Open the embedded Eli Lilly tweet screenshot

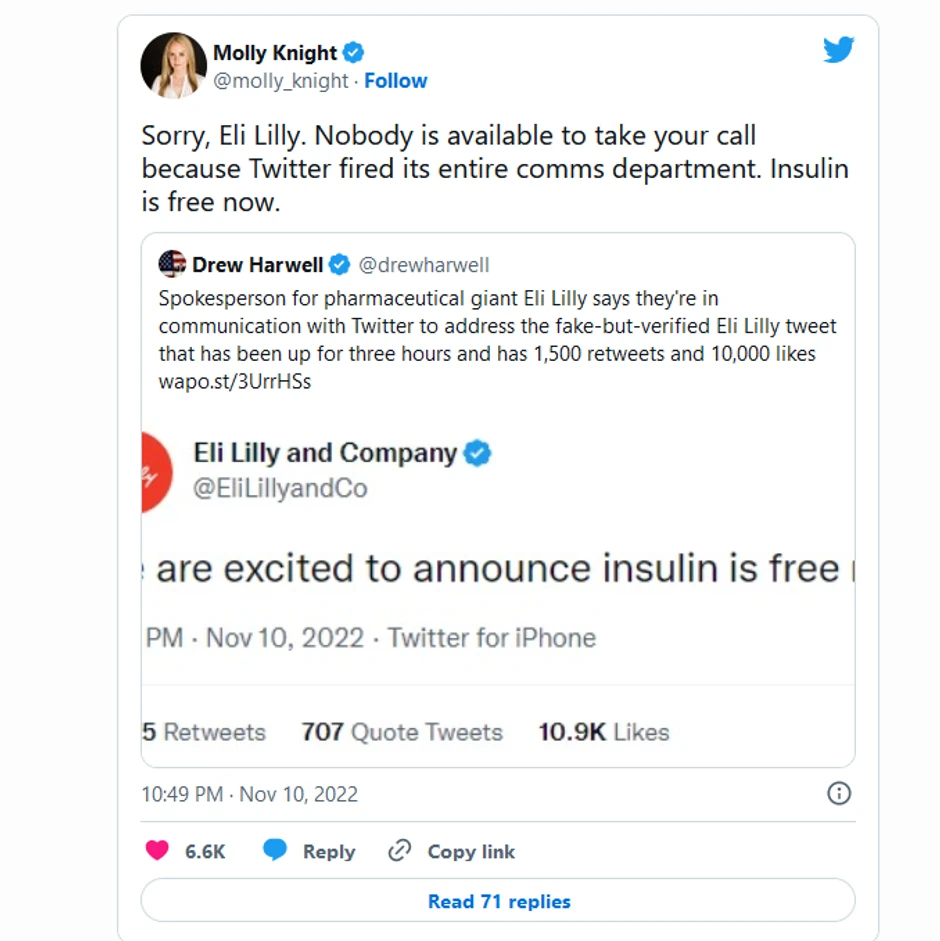(x=497, y=580)
